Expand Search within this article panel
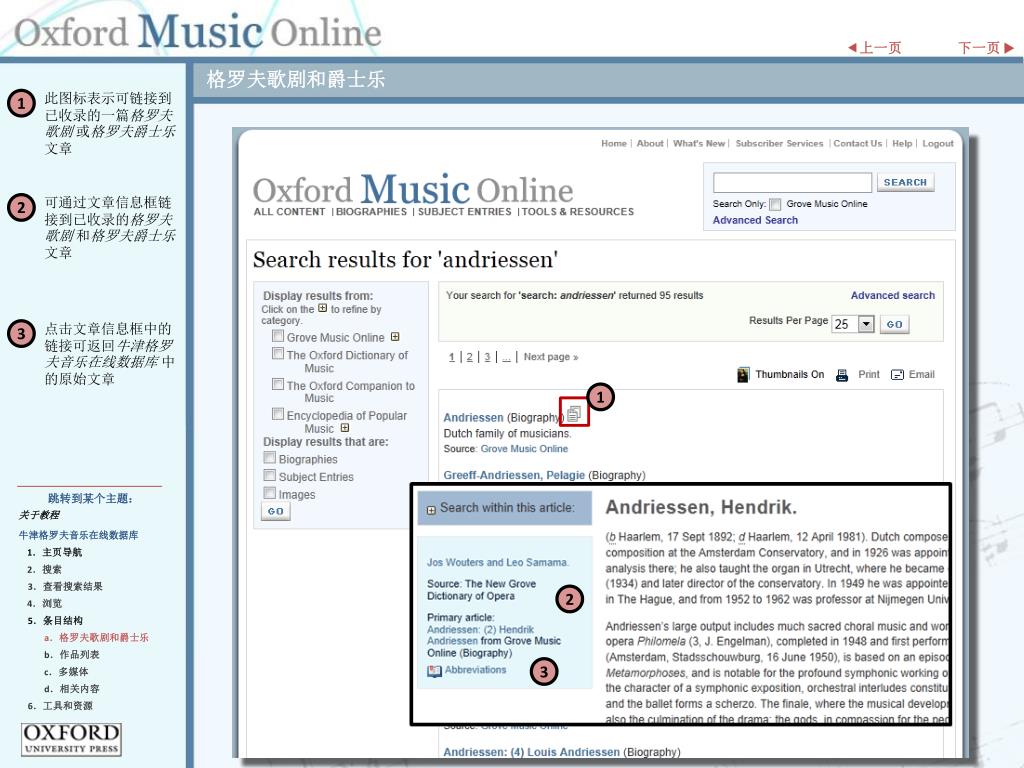This screenshot has width=1024, height=768. coord(431,510)
